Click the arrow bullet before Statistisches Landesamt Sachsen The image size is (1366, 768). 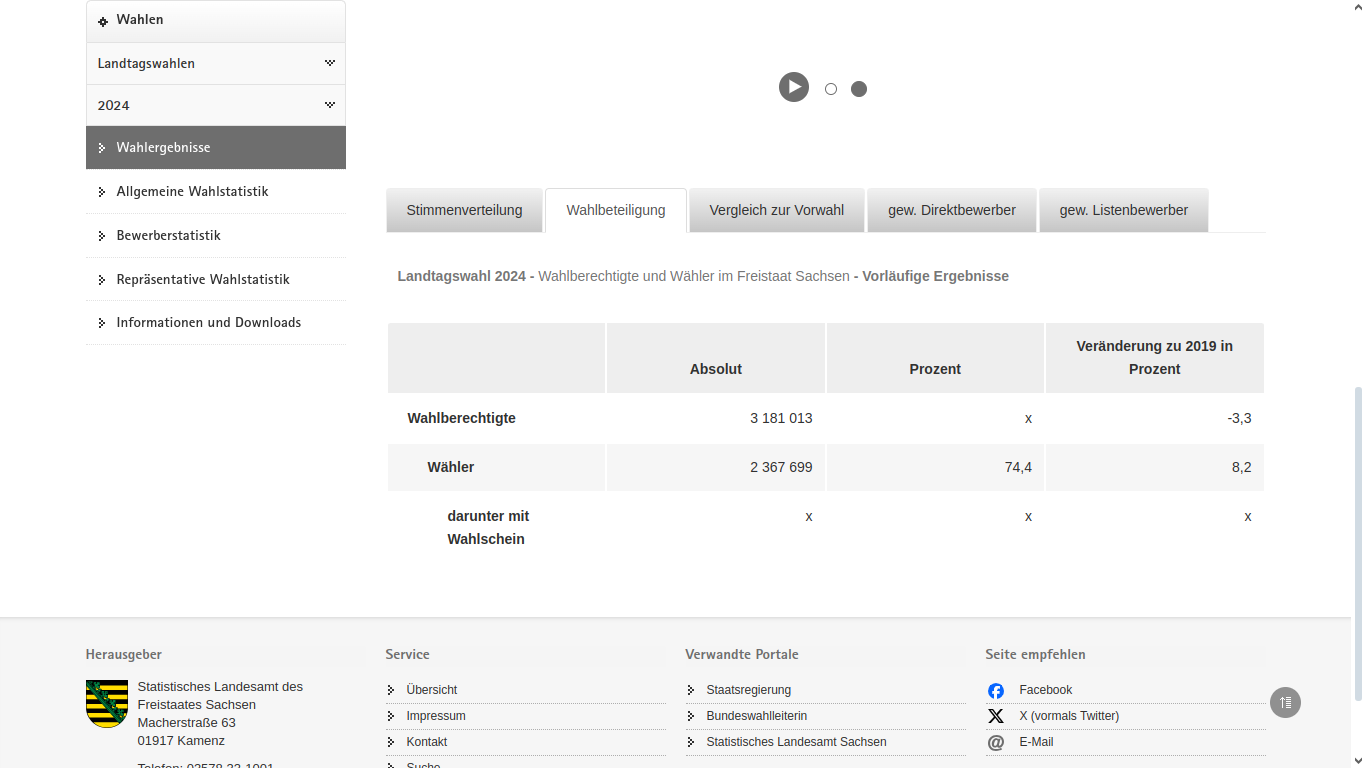coord(691,742)
